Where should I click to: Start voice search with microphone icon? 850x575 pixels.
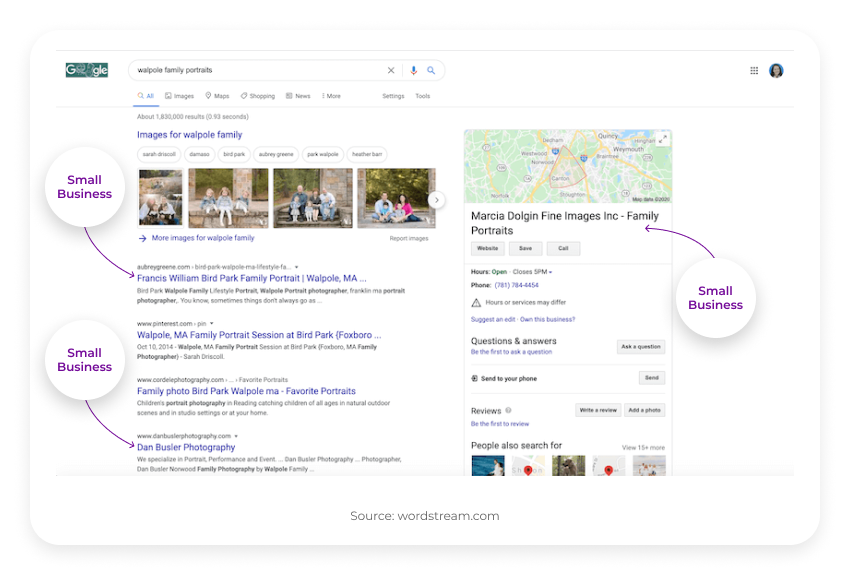coord(414,70)
